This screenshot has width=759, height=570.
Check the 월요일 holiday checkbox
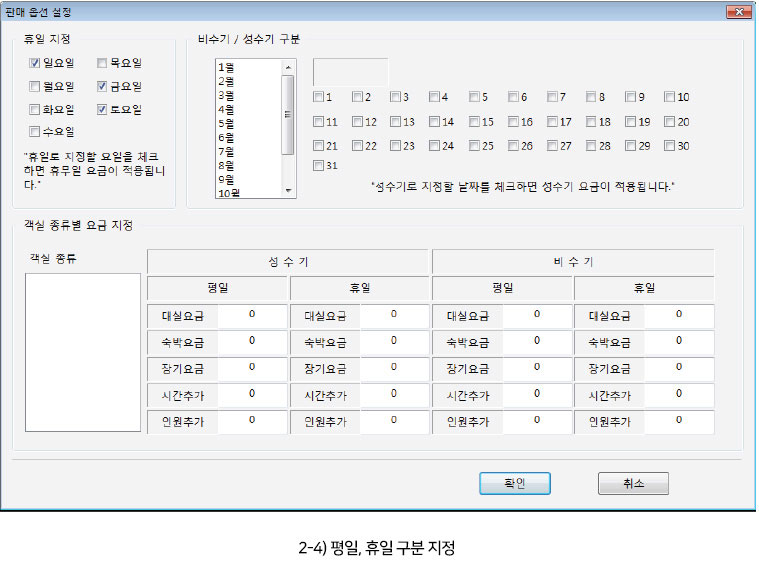[34, 87]
